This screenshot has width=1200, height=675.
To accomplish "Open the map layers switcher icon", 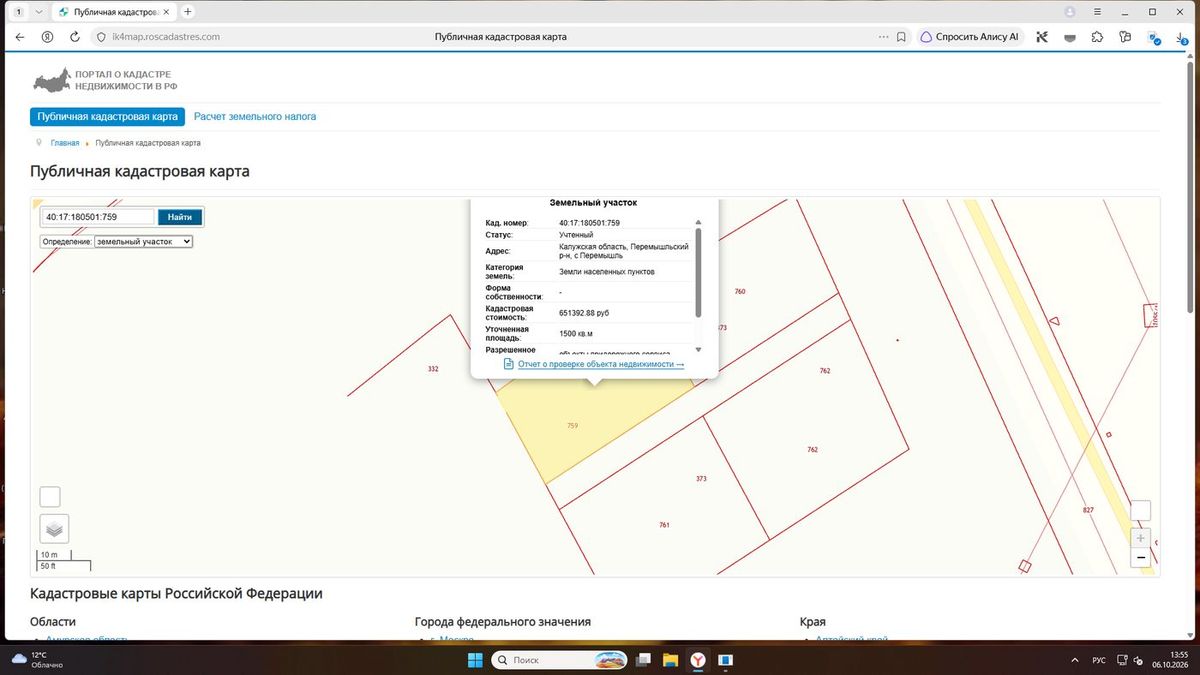I will point(54,529).
